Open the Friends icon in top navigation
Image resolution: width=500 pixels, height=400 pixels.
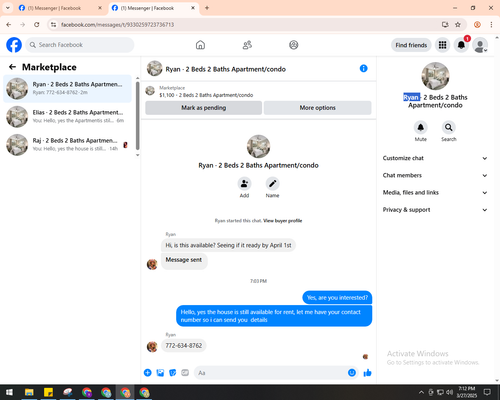pyautogui.click(x=247, y=45)
